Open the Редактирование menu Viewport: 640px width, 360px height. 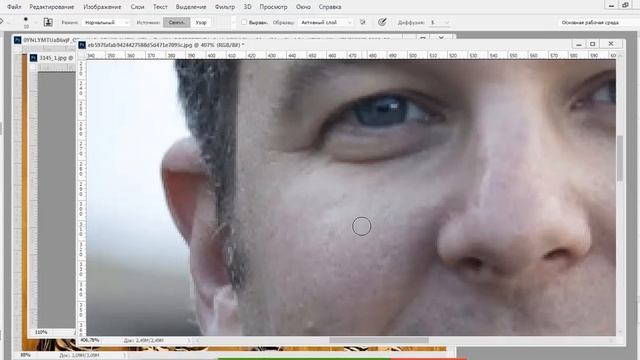(52, 7)
